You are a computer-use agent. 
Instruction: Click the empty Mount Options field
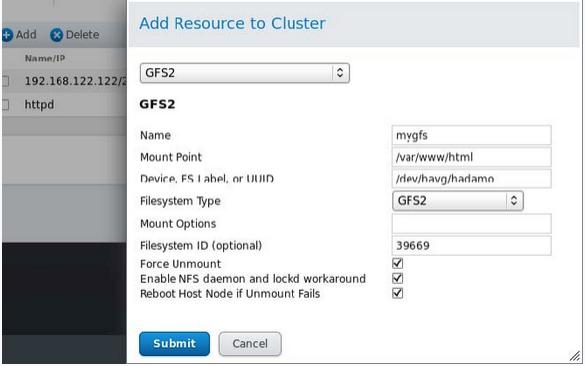tap(472, 223)
